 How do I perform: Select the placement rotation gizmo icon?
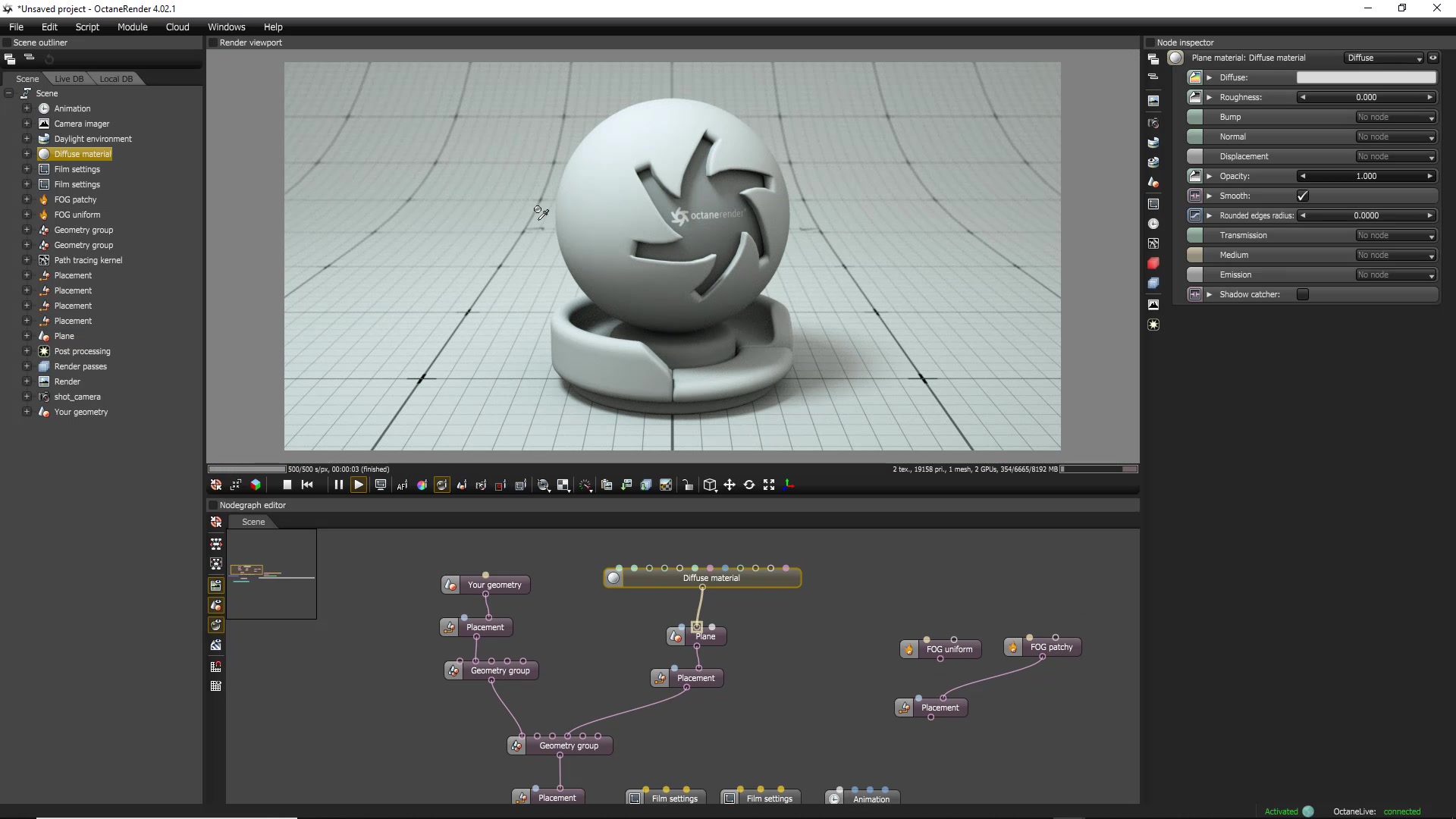point(749,485)
